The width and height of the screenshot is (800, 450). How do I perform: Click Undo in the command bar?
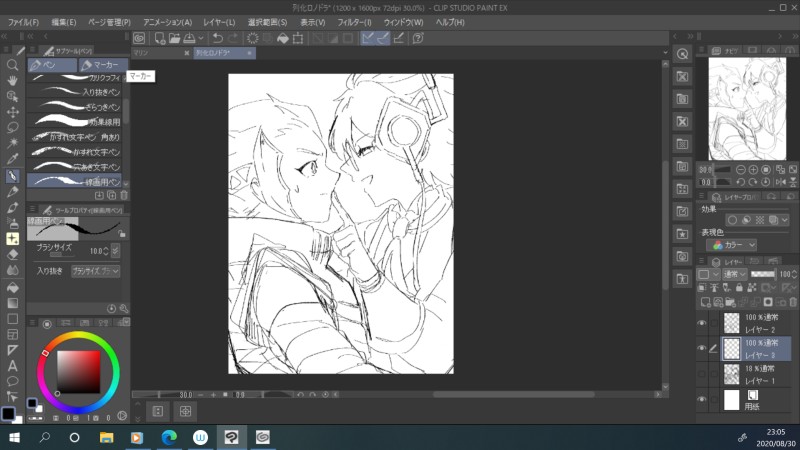pos(218,38)
